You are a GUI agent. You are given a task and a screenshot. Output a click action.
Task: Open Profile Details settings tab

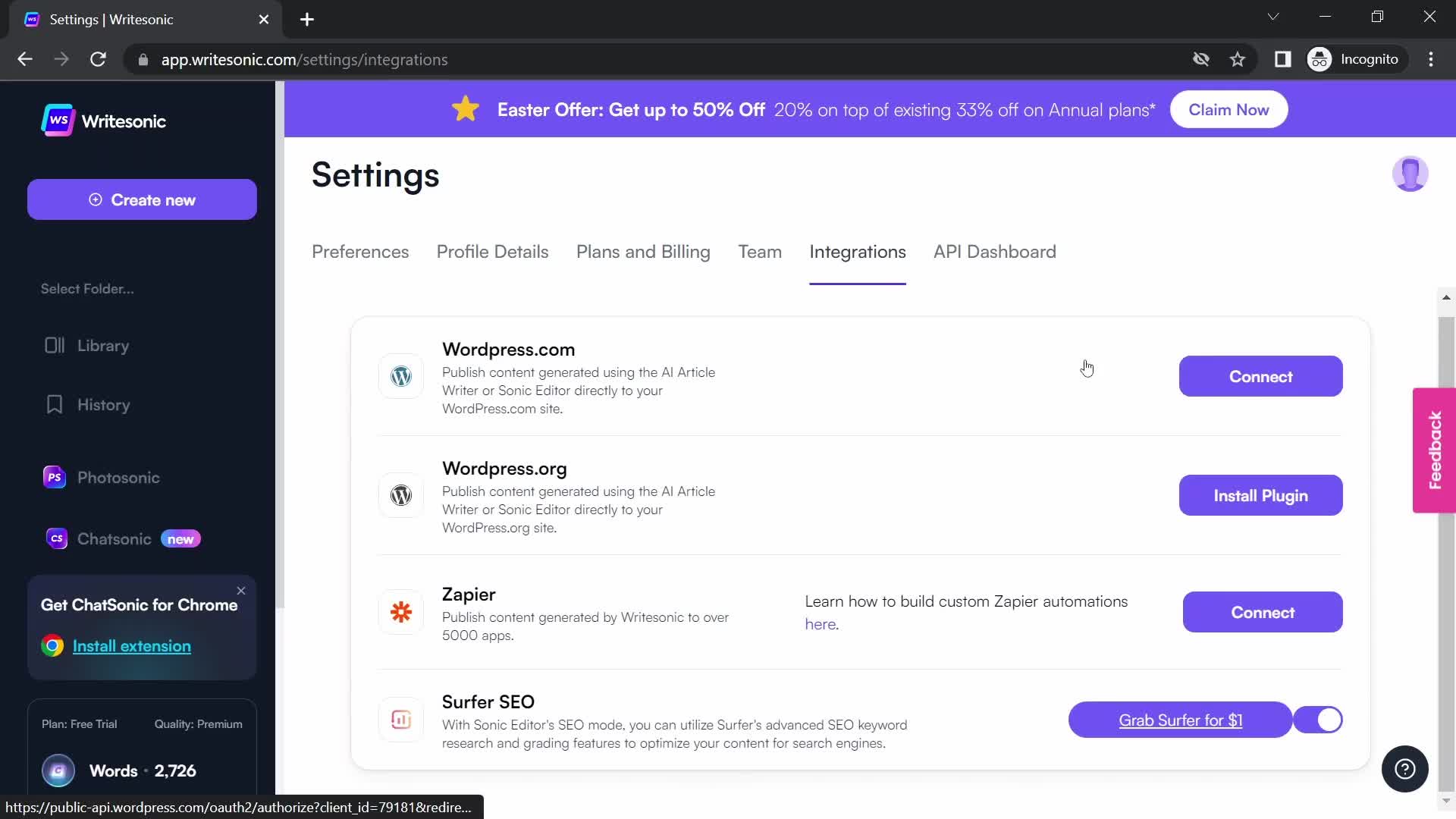tap(493, 251)
